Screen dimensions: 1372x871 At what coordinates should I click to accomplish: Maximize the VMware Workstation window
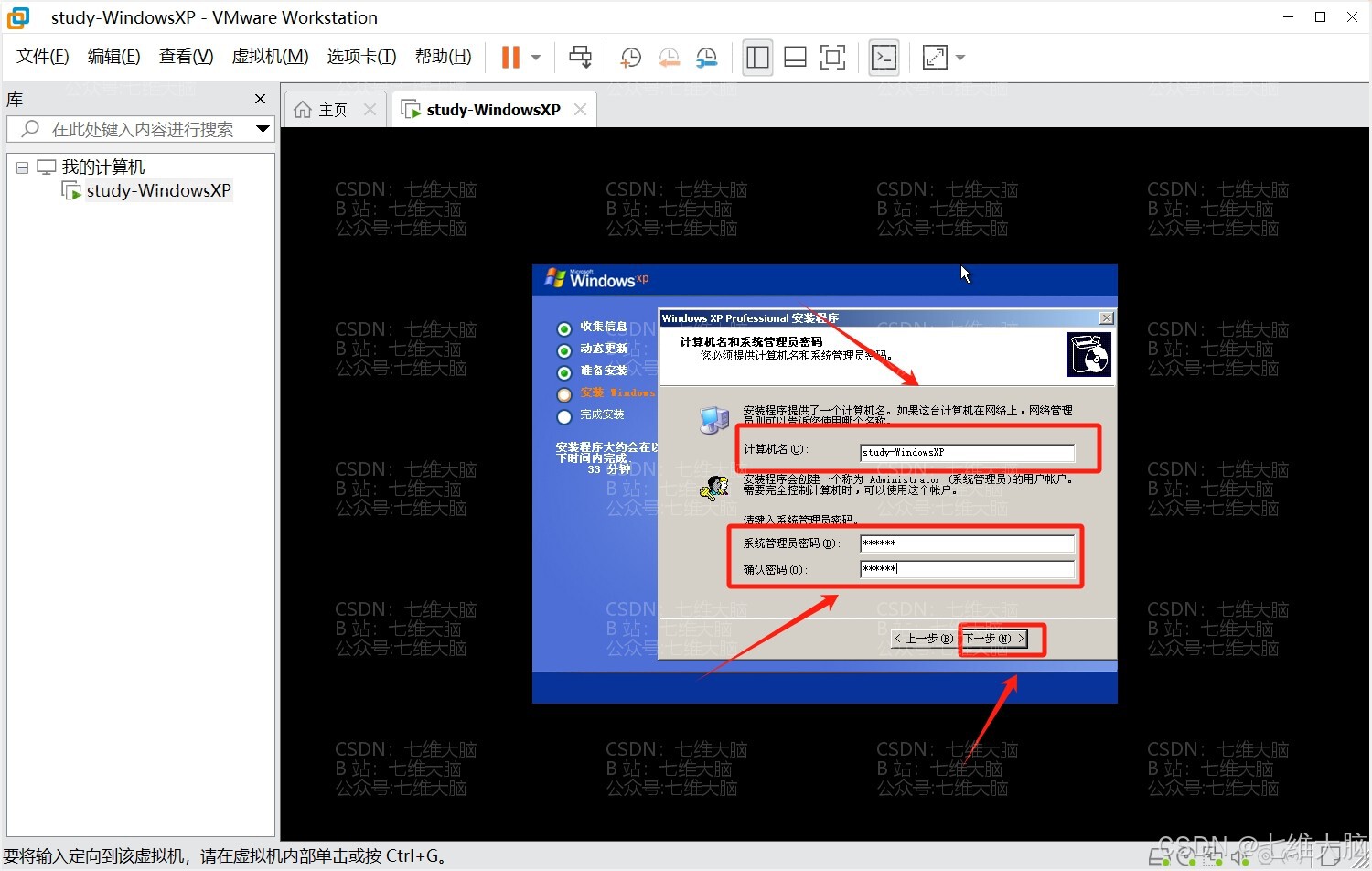(x=1320, y=17)
